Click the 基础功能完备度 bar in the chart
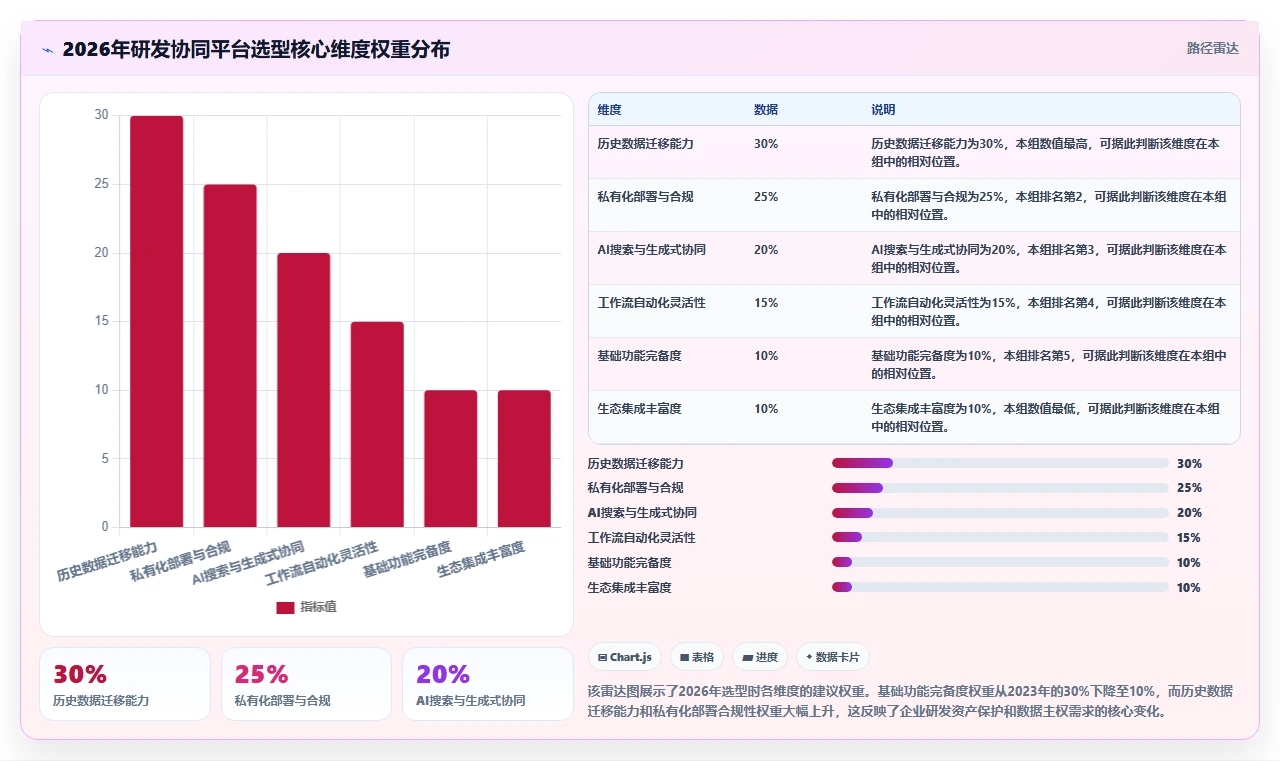 point(451,459)
